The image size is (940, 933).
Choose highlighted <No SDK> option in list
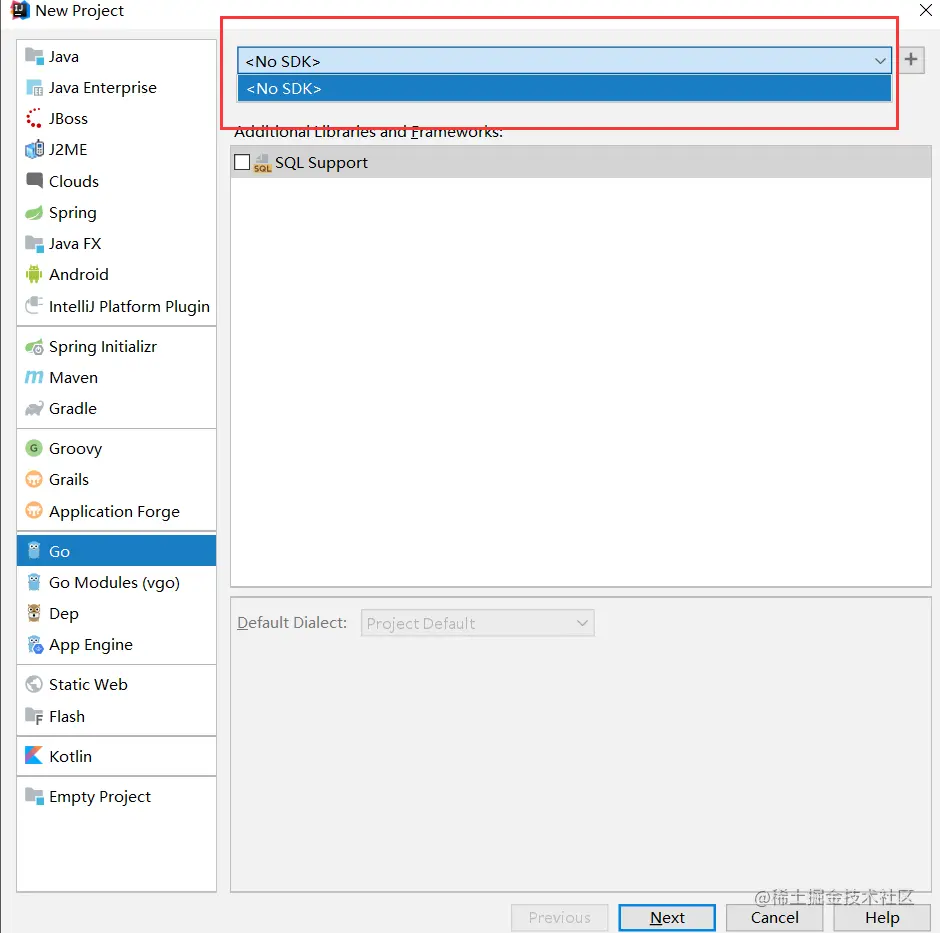[564, 89]
